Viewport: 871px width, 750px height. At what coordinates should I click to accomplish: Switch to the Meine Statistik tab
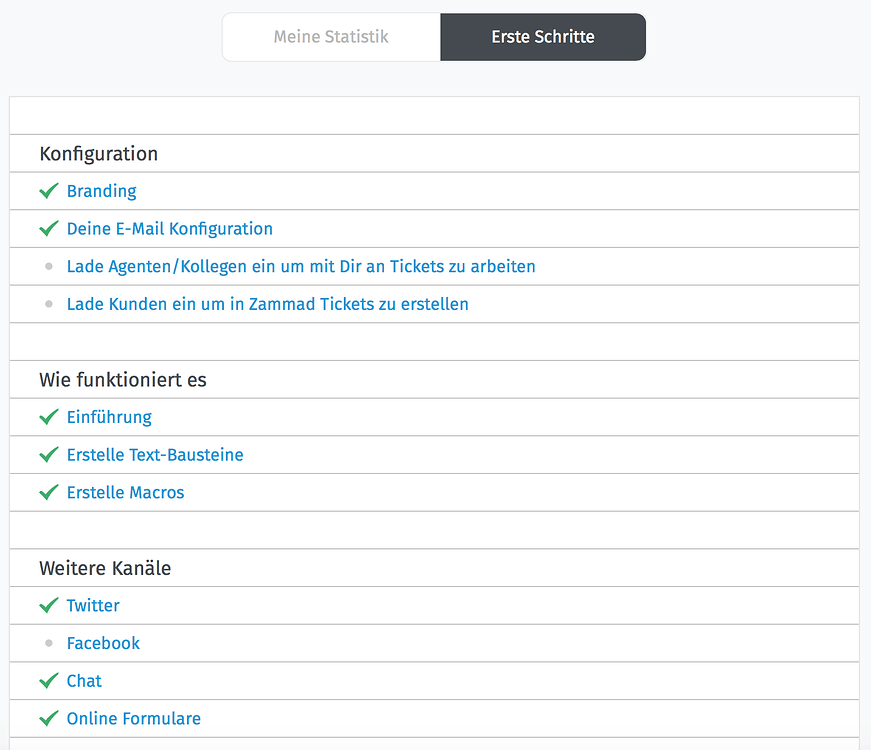[x=330, y=36]
